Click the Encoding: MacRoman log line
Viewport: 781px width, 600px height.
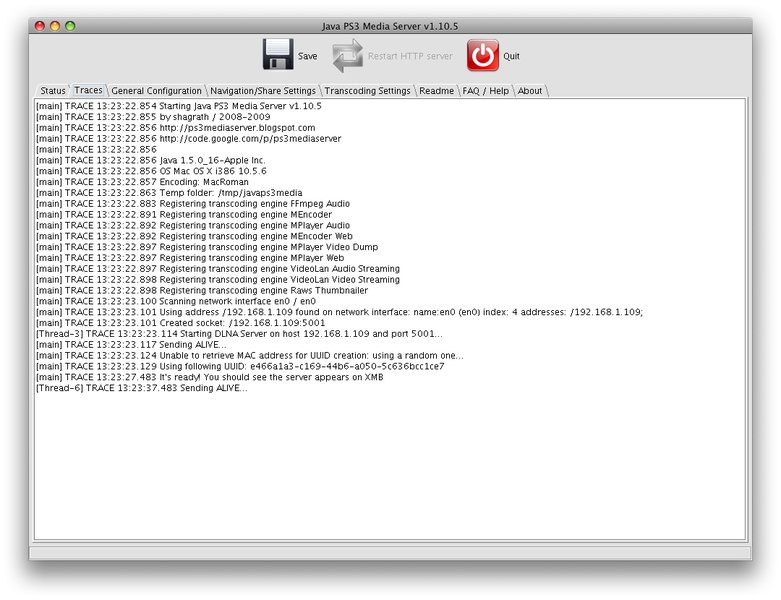pos(142,182)
